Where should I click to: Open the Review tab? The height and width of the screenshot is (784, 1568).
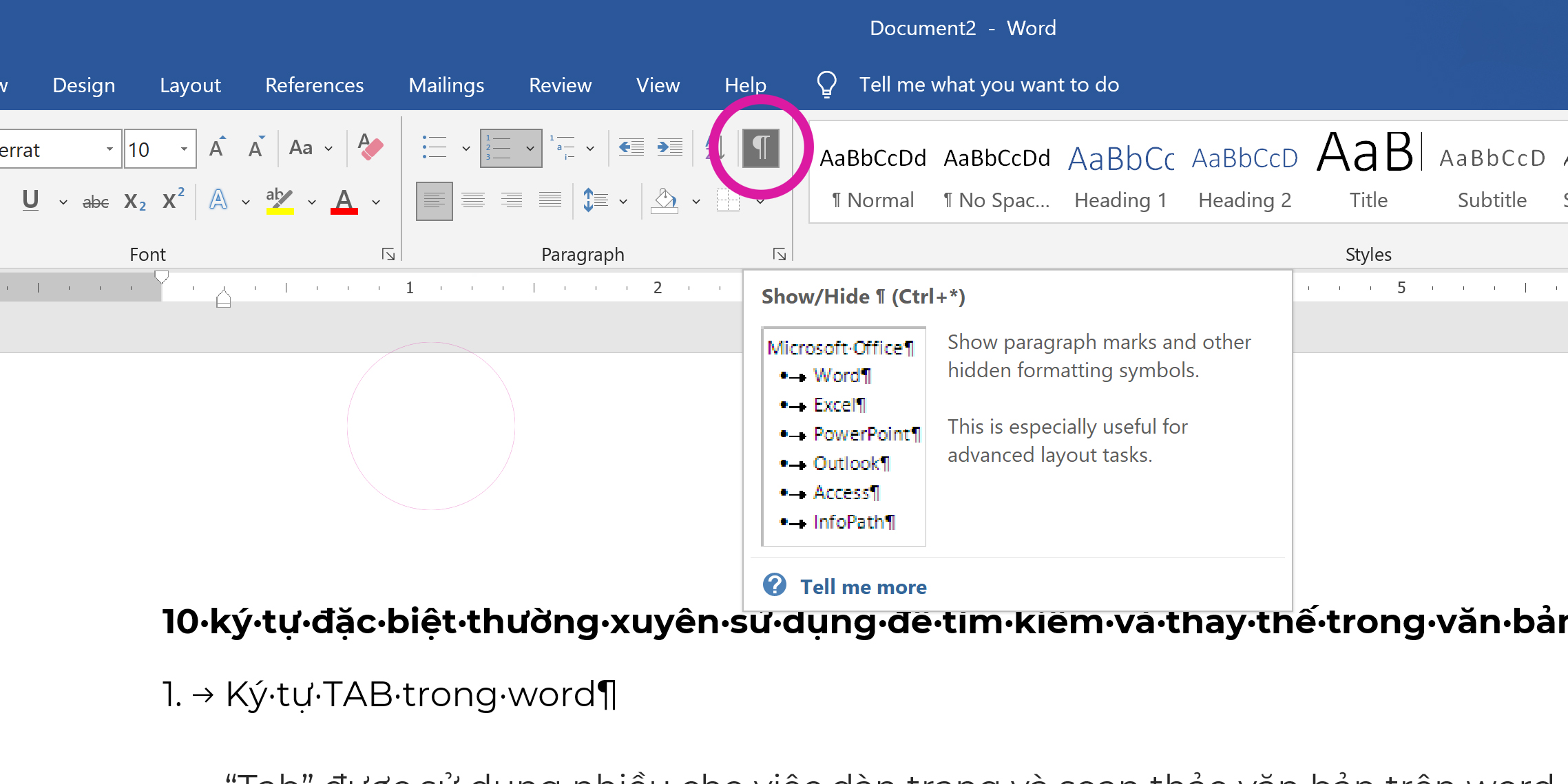(561, 85)
